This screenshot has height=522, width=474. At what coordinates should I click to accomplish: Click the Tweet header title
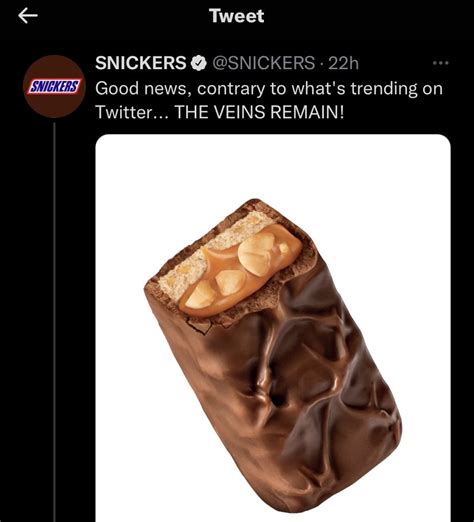(x=237, y=16)
